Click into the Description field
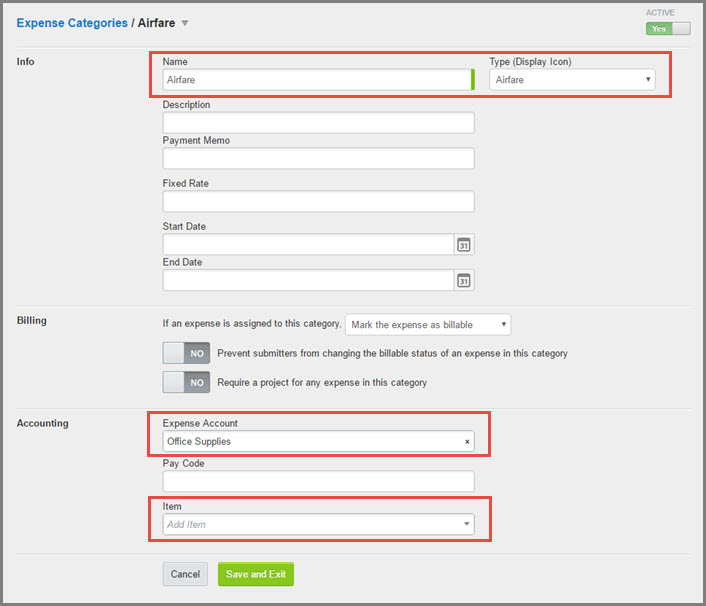The height and width of the screenshot is (606, 706). coord(318,122)
